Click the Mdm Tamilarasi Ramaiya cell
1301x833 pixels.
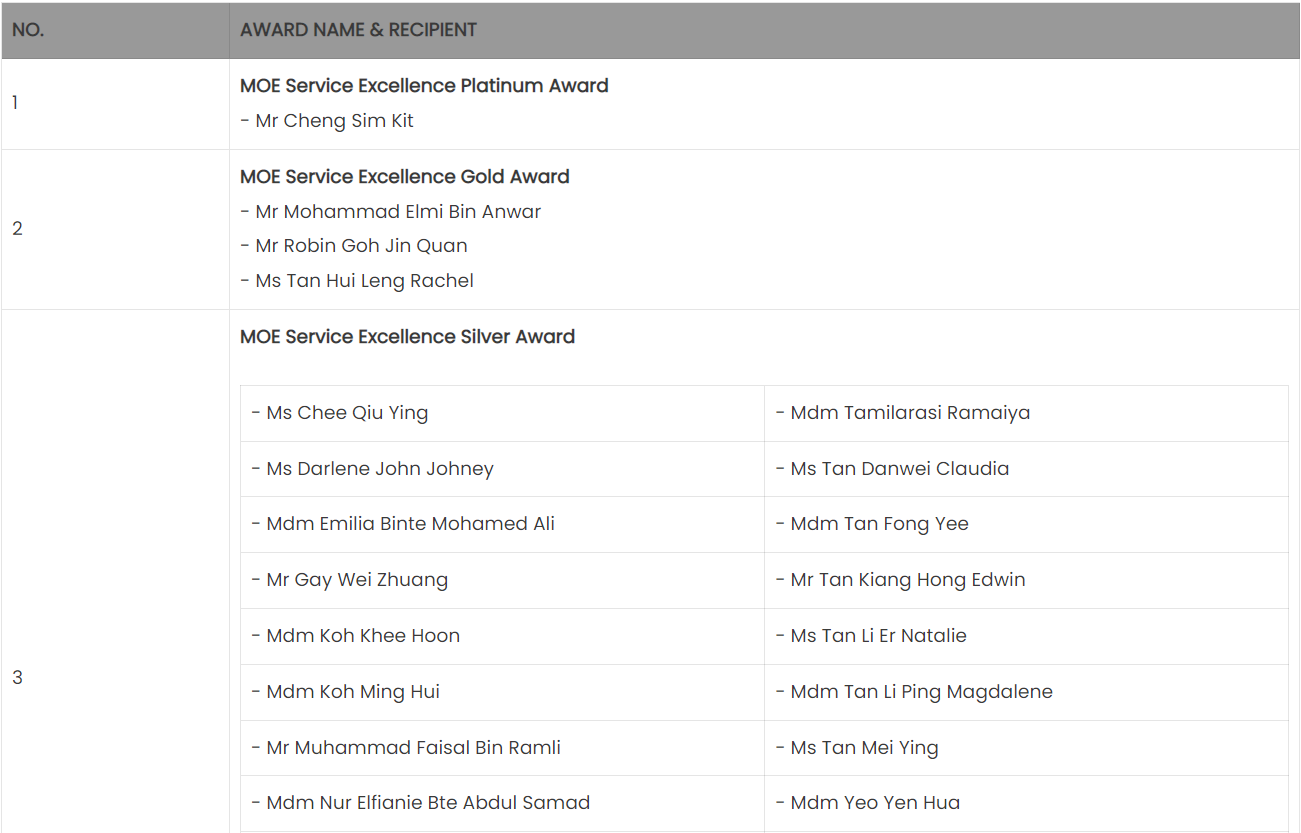click(1026, 413)
